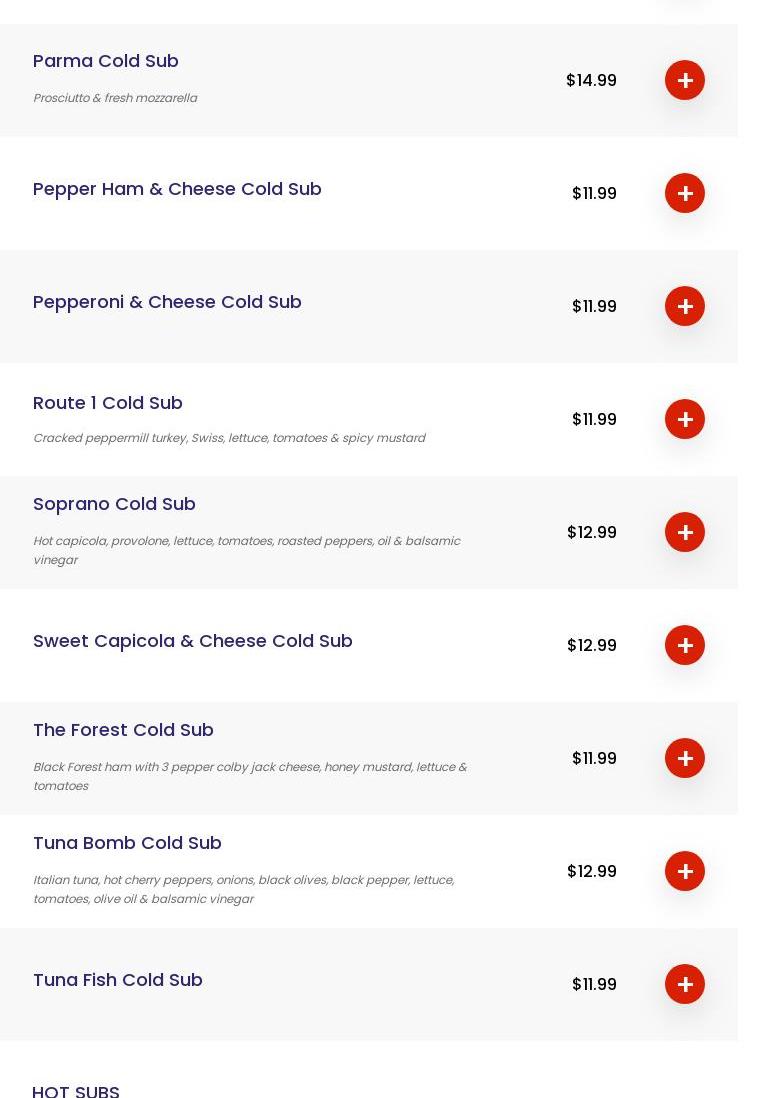Click plus icon for Pepperoni & Cheese Sub
770x1098 pixels.
click(x=684, y=306)
